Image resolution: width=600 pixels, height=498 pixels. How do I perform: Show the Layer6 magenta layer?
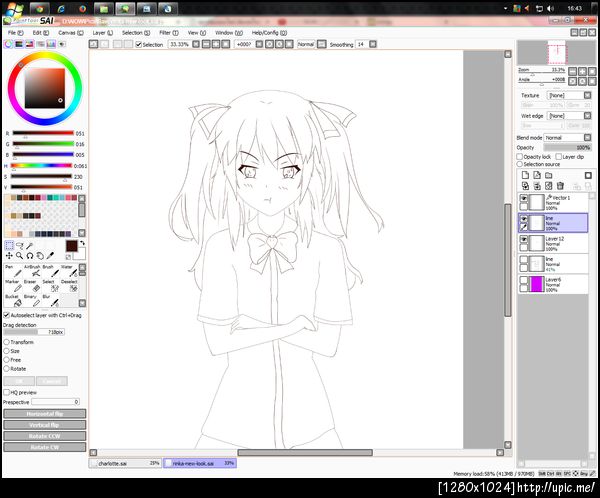[x=524, y=280]
